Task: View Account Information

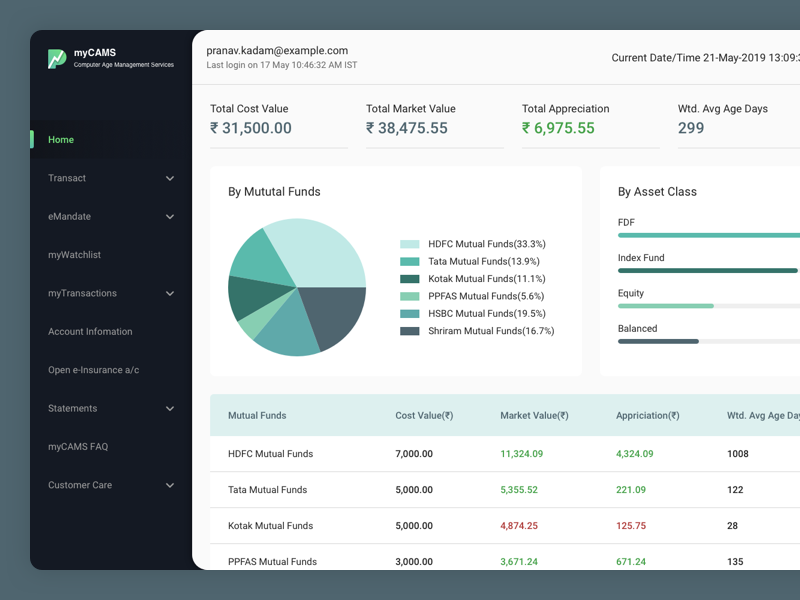Action: pos(90,331)
